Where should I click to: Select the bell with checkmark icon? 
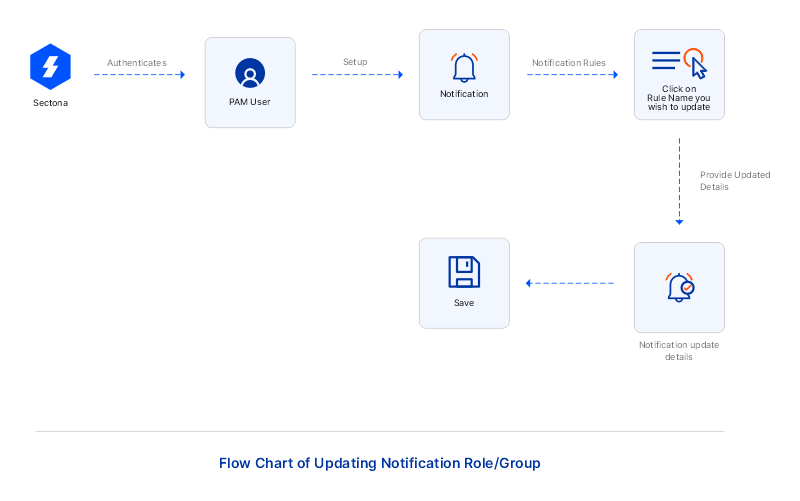point(679,287)
